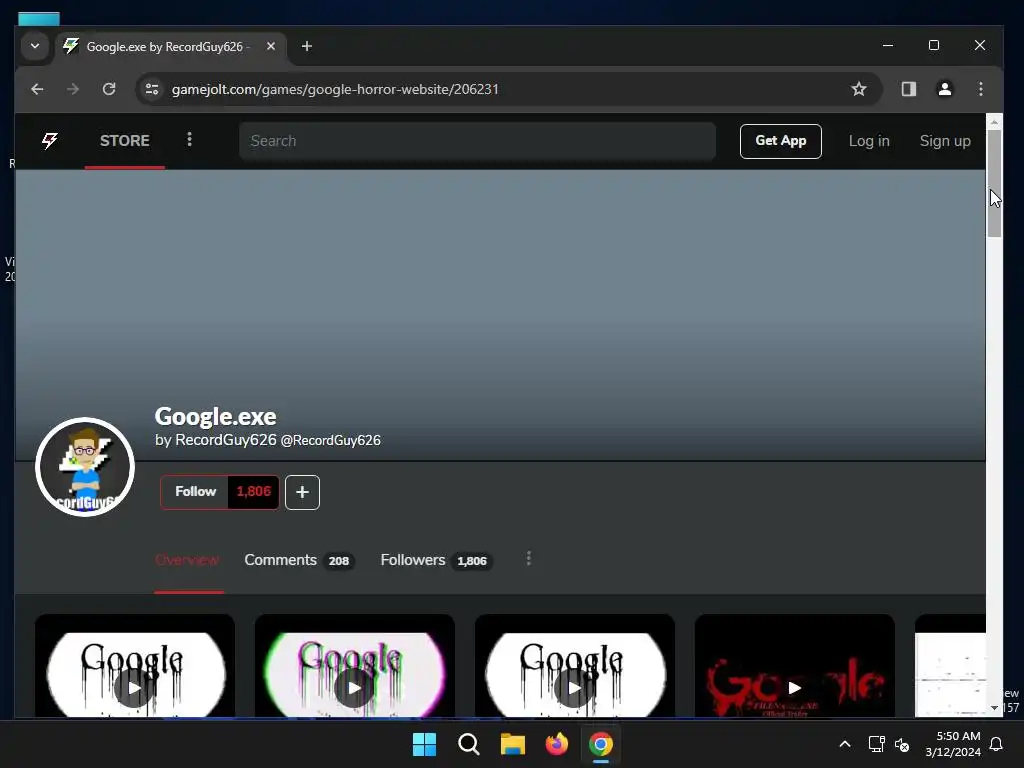Viewport: 1024px width, 768px height.
Task: Focus the Game Jolt Search field
Action: (477, 141)
